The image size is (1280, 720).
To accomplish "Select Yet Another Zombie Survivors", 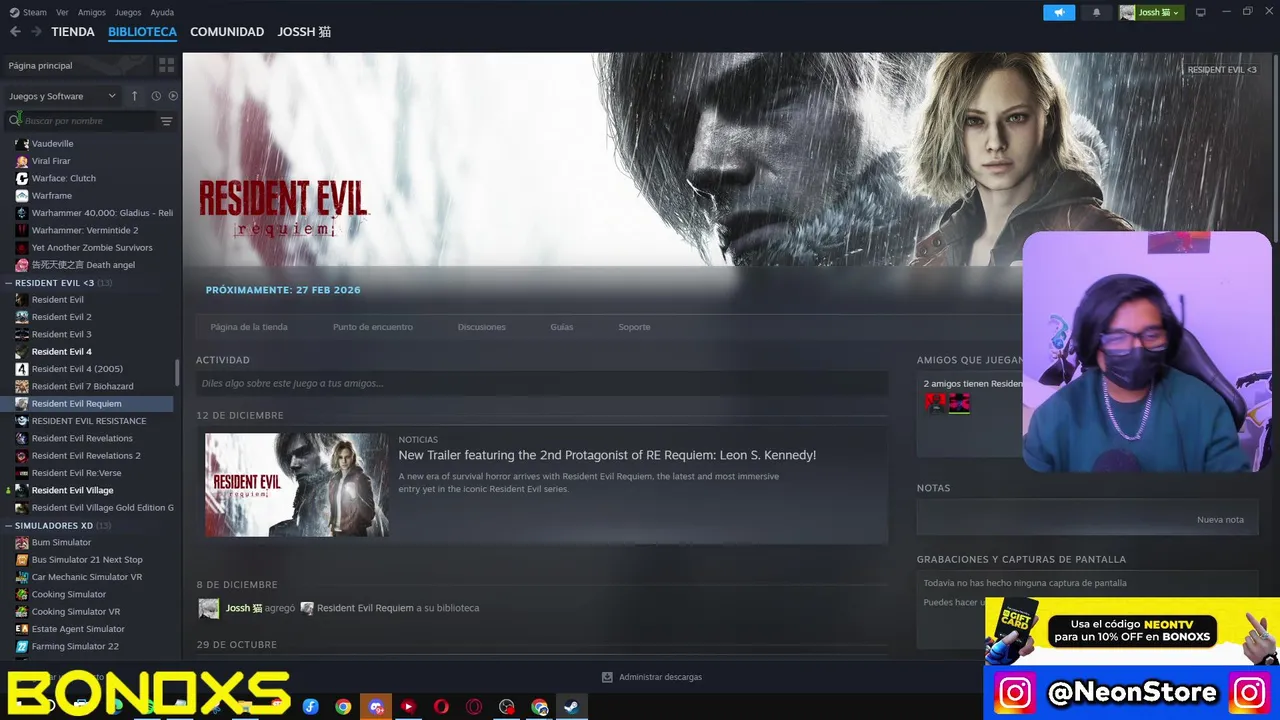I will (92, 247).
